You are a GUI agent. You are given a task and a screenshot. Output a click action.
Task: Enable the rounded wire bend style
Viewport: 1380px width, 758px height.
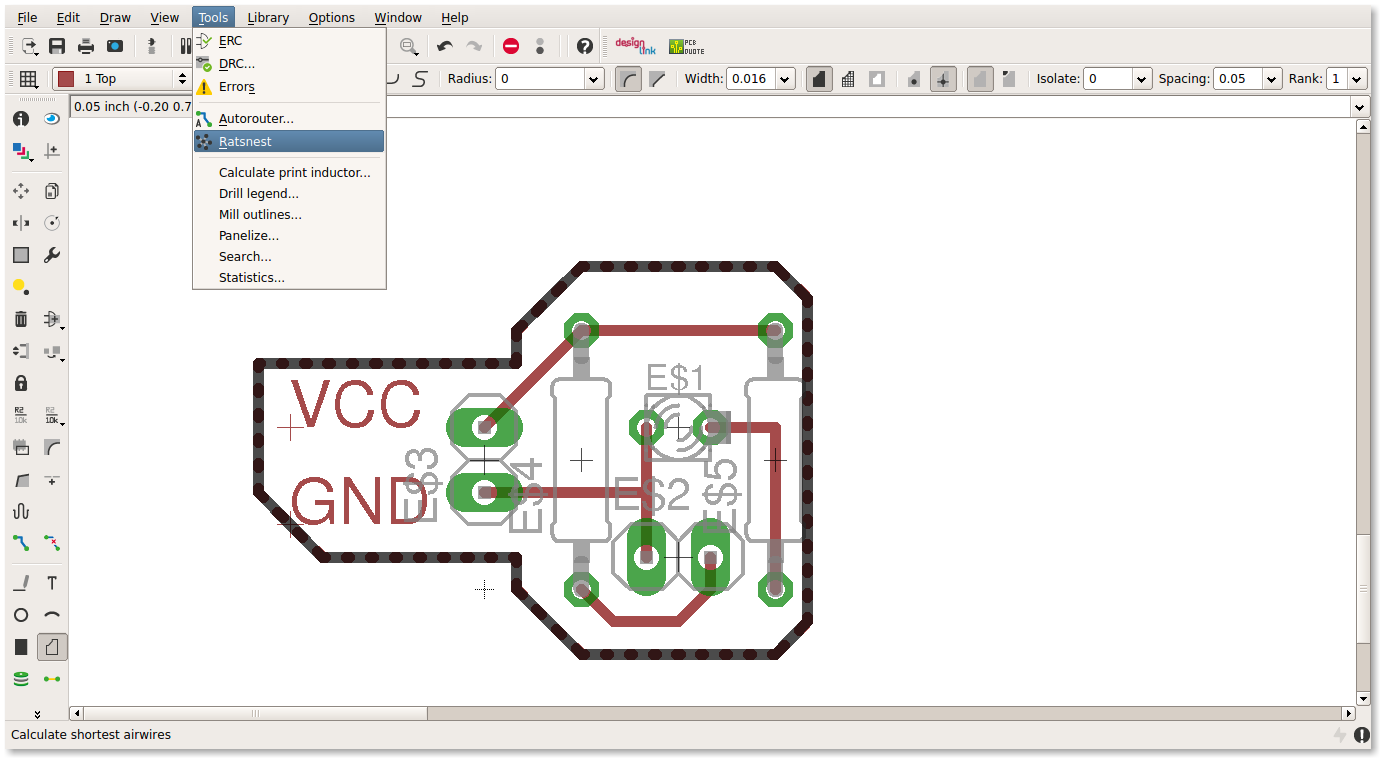pyautogui.click(x=627, y=79)
